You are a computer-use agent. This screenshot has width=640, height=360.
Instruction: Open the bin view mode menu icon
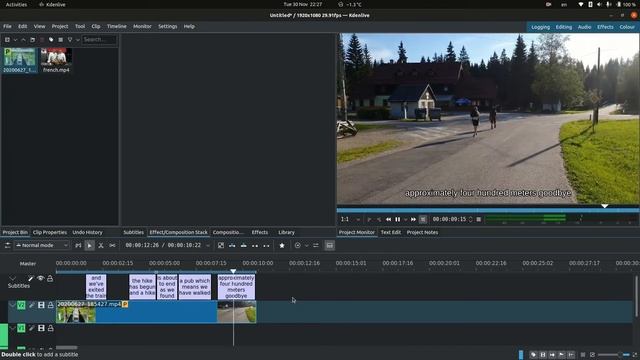tap(60, 40)
